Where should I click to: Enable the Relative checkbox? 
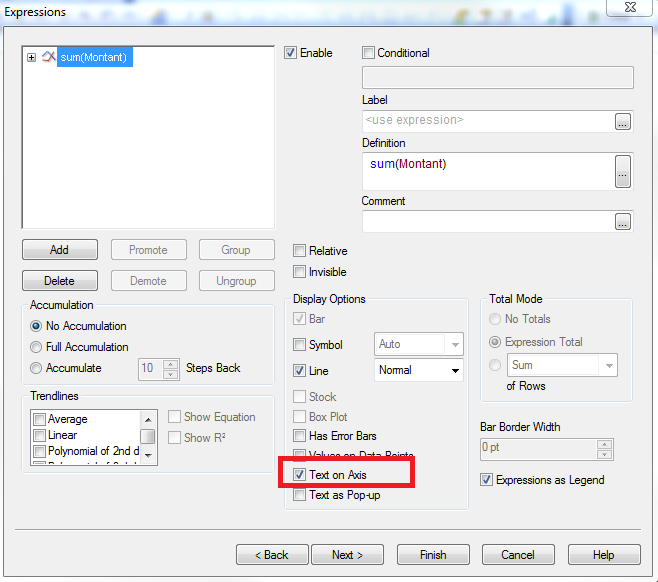[299, 251]
